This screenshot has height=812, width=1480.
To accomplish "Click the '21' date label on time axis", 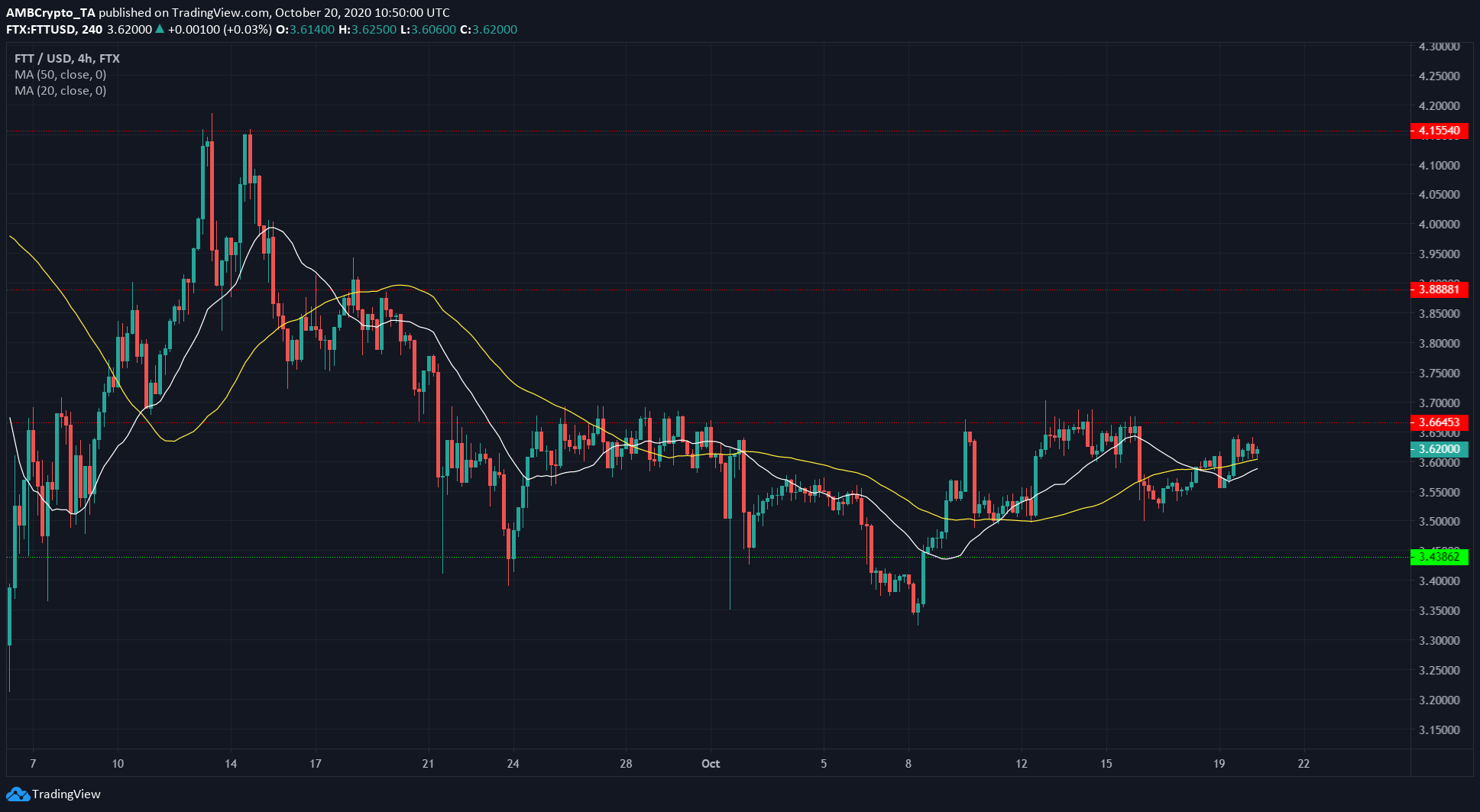I will coord(428,764).
